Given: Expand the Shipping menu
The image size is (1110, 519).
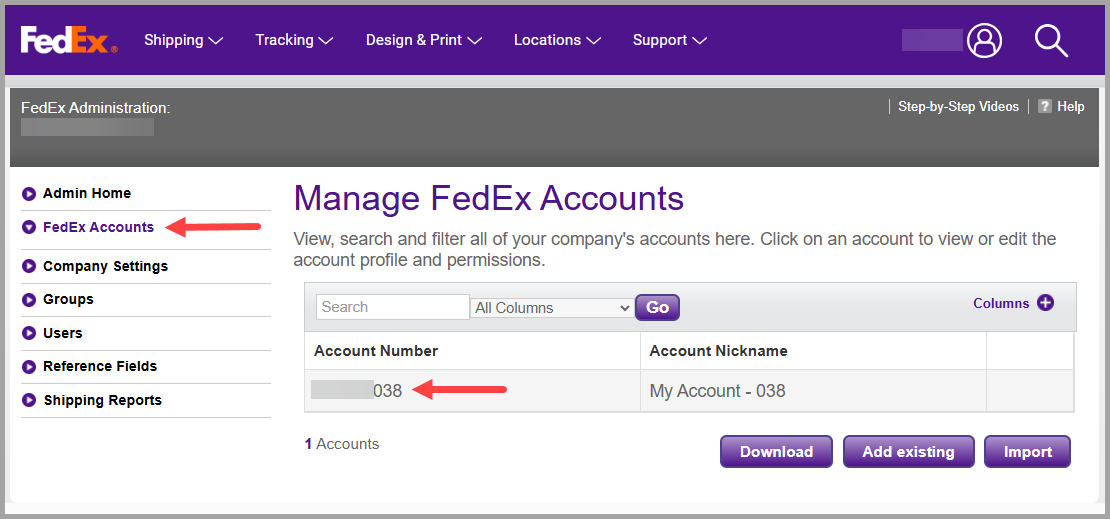Looking at the screenshot, I should point(183,40).
